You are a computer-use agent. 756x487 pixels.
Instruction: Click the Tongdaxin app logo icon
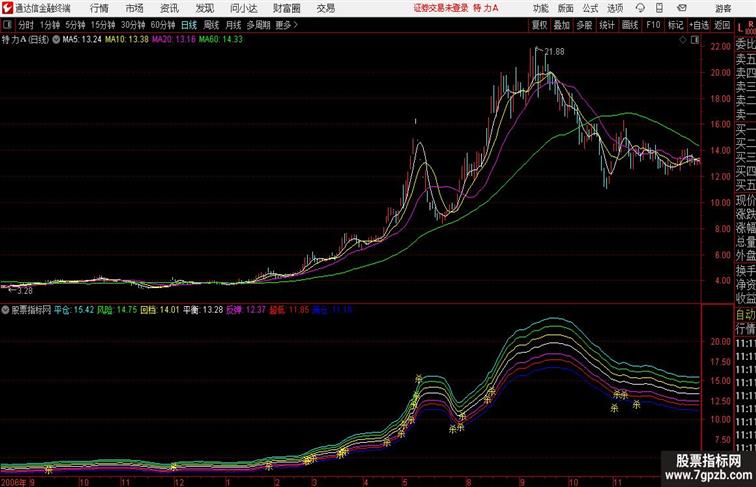(7, 8)
